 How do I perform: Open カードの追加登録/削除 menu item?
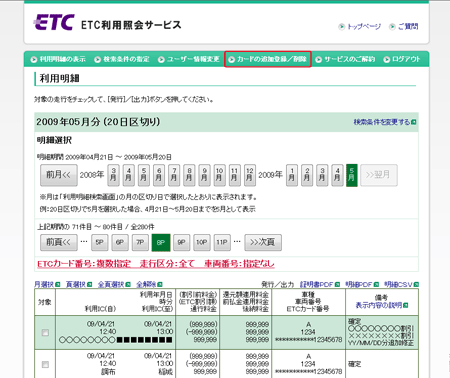(x=268, y=59)
